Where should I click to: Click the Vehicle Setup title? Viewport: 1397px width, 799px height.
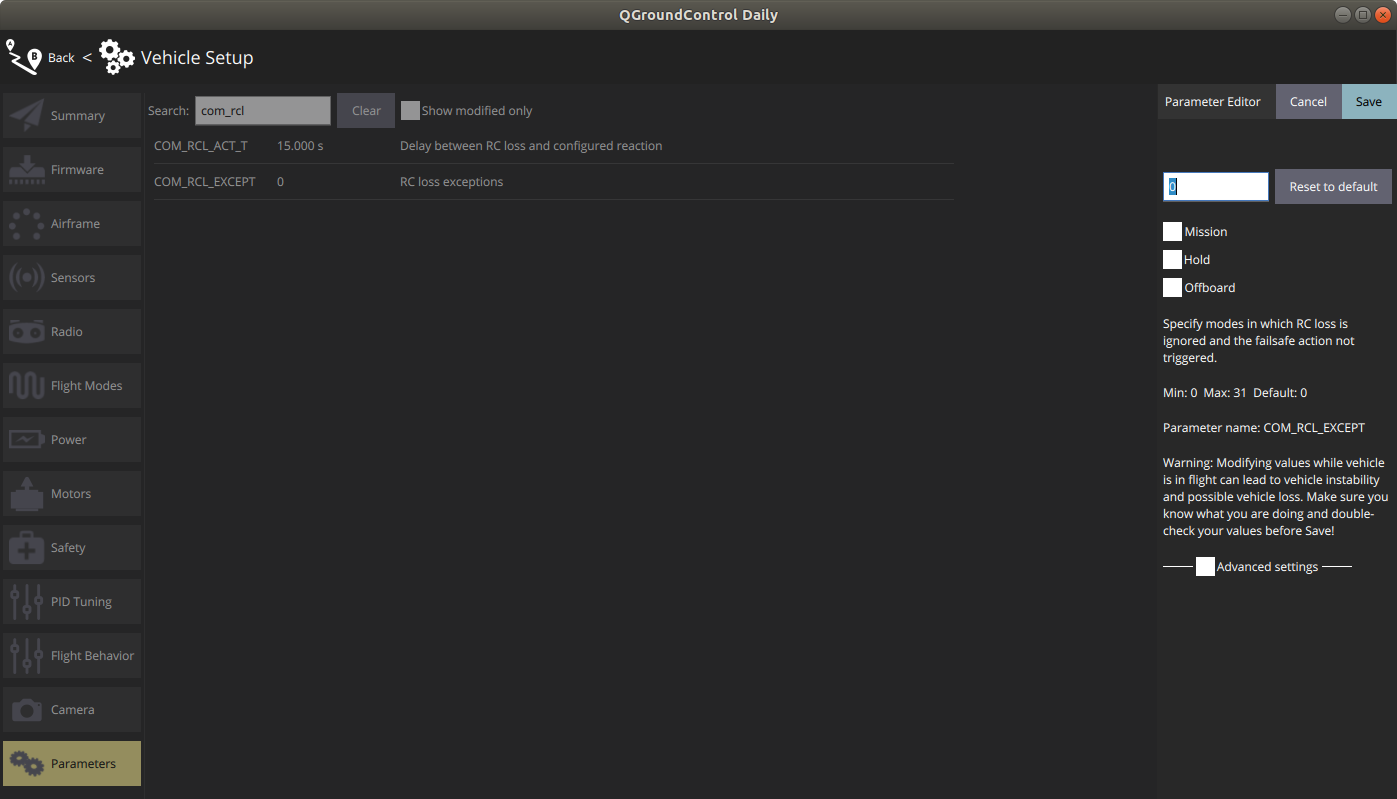(197, 58)
